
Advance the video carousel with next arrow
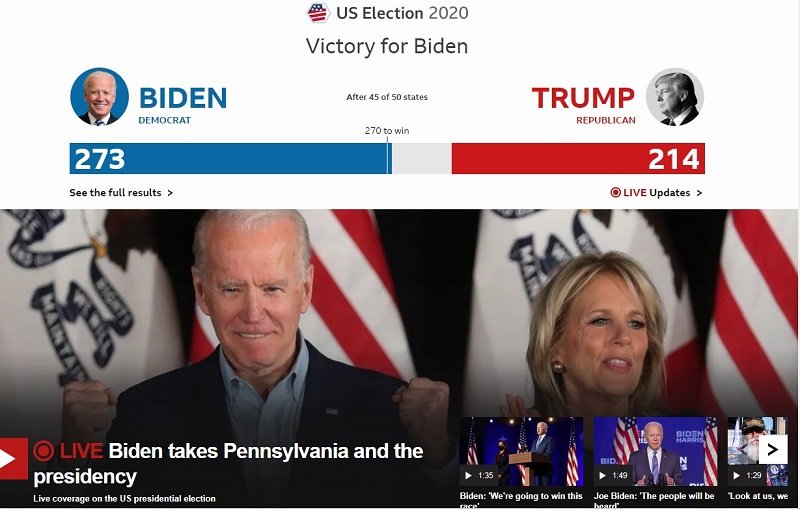[x=773, y=449]
